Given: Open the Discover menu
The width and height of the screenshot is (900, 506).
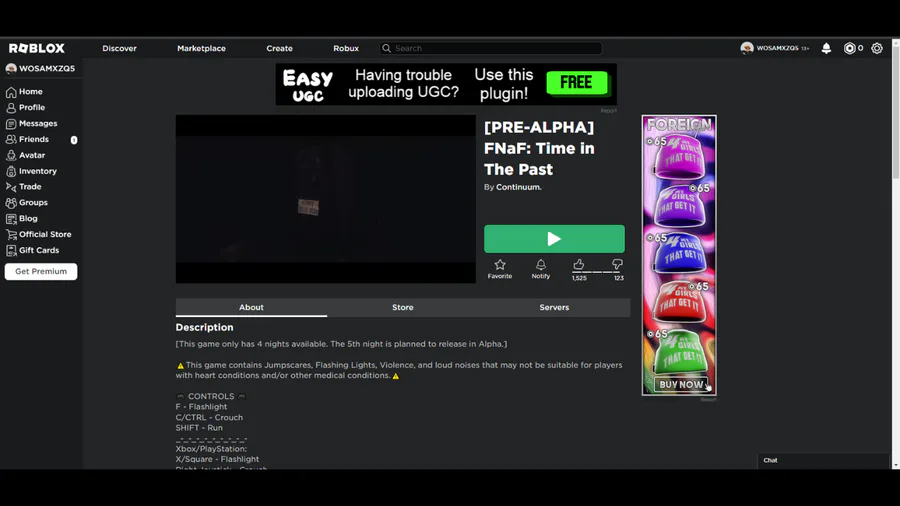Looking at the screenshot, I should click(119, 48).
